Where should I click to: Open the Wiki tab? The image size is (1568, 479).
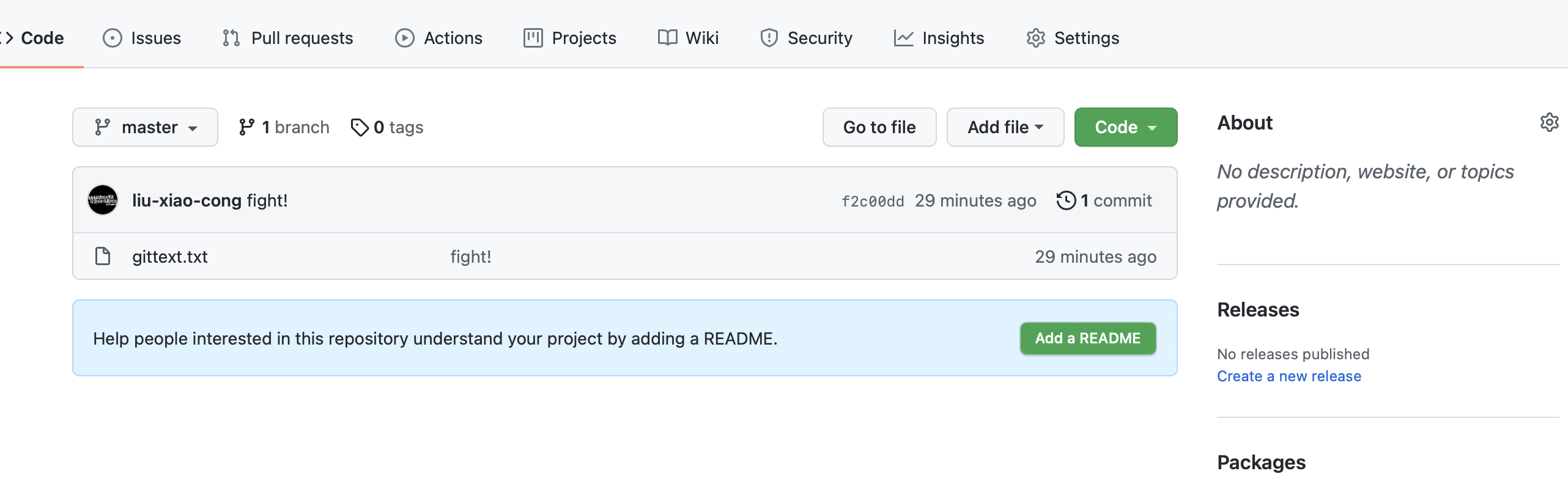click(689, 38)
